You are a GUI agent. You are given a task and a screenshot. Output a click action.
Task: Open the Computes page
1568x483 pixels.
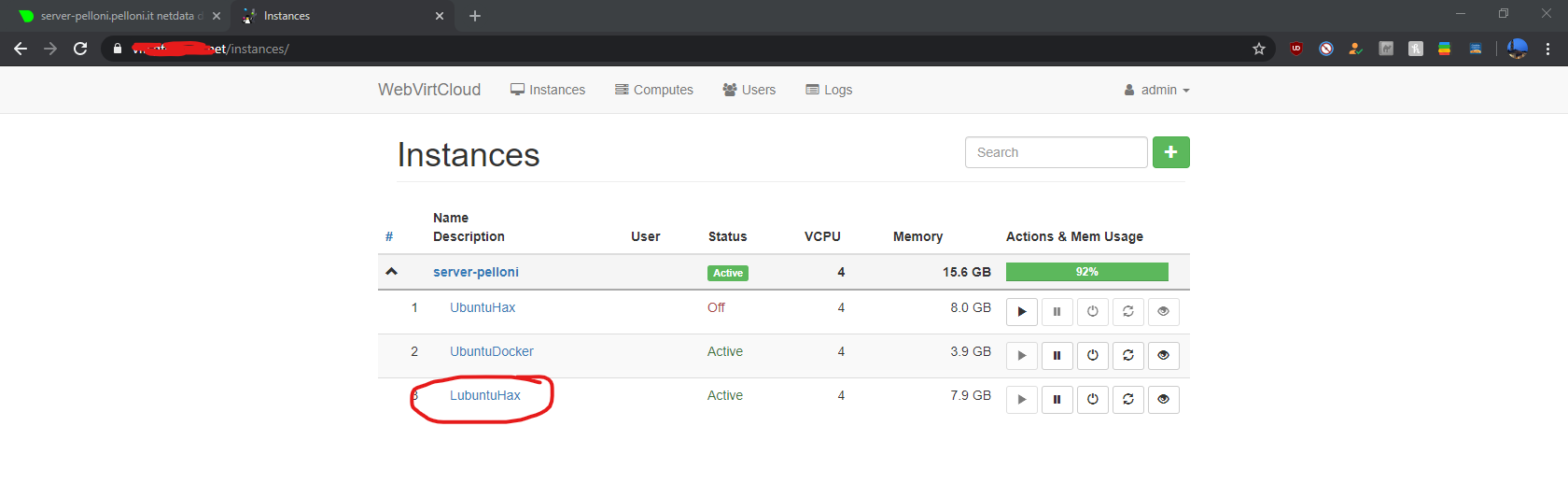point(654,90)
